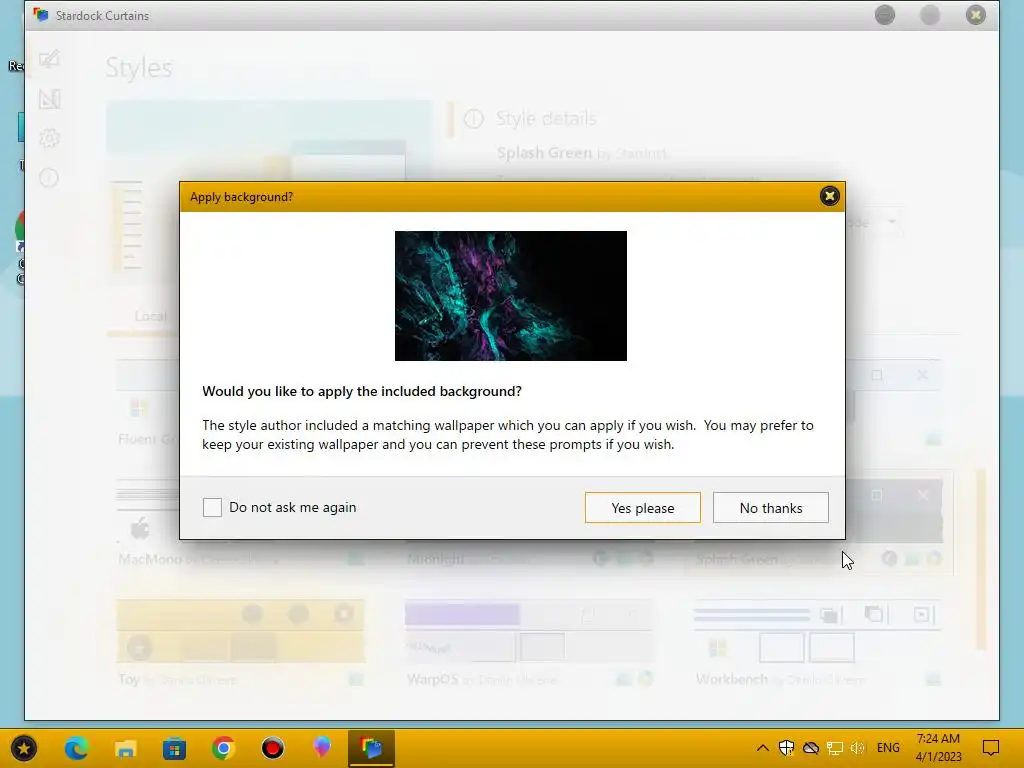Click the OneDrive cloud tray icon
1024x768 pixels.
[810, 748]
